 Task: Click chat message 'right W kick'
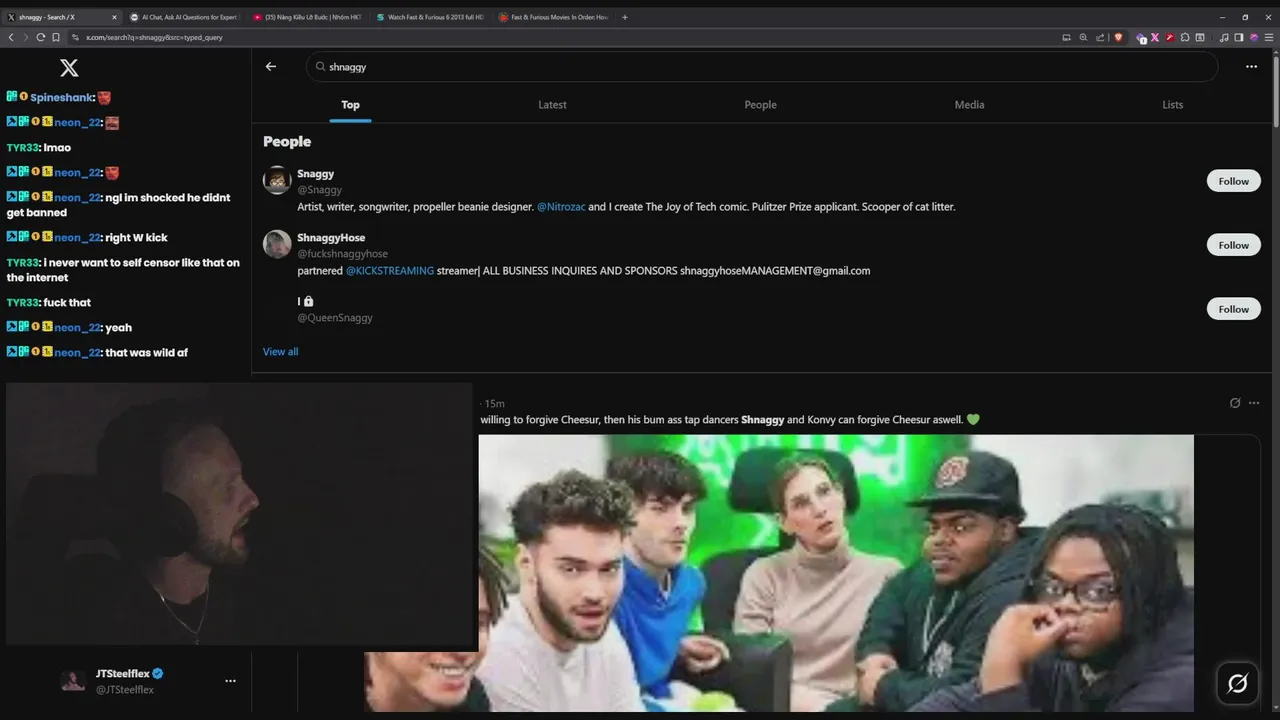(136, 237)
